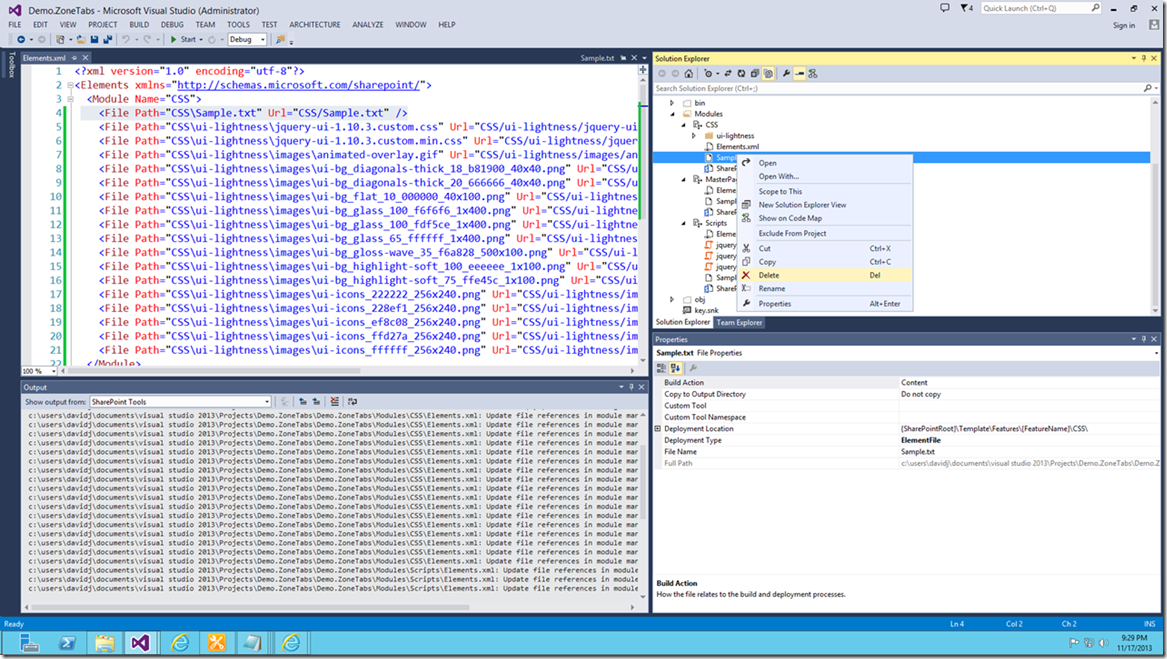Collapse the Modules folder node

click(x=672, y=114)
